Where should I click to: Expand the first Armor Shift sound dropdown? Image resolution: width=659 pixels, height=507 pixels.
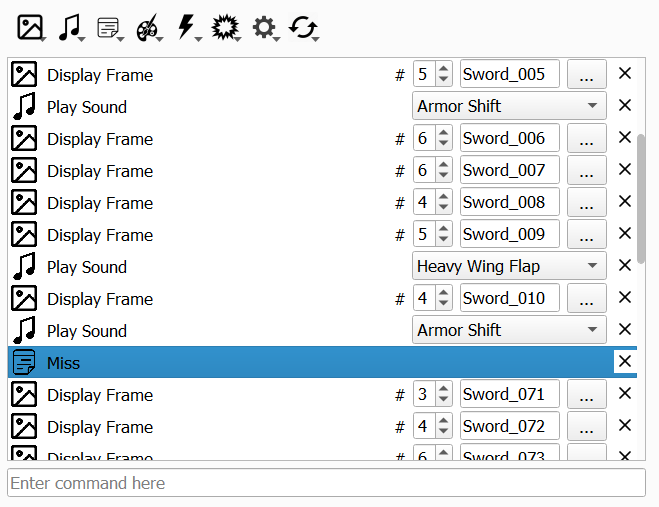(510, 107)
